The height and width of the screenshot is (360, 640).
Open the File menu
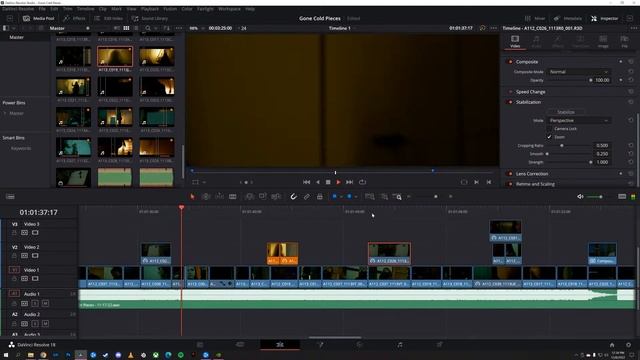[x=42, y=9]
